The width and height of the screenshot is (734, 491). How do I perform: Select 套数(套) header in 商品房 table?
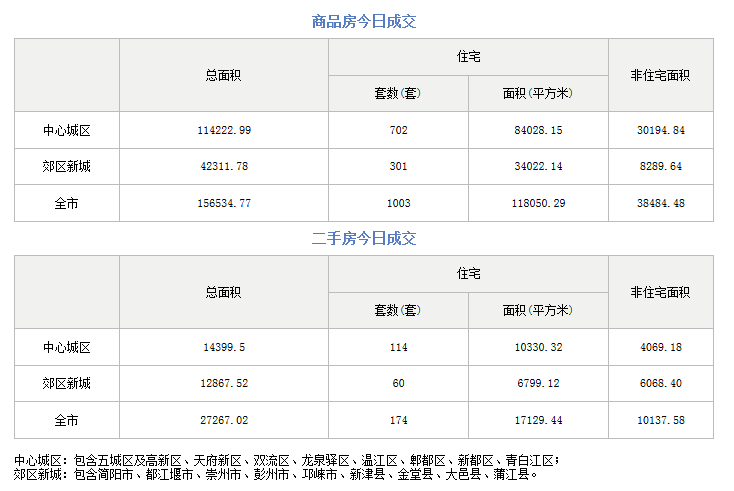click(398, 94)
